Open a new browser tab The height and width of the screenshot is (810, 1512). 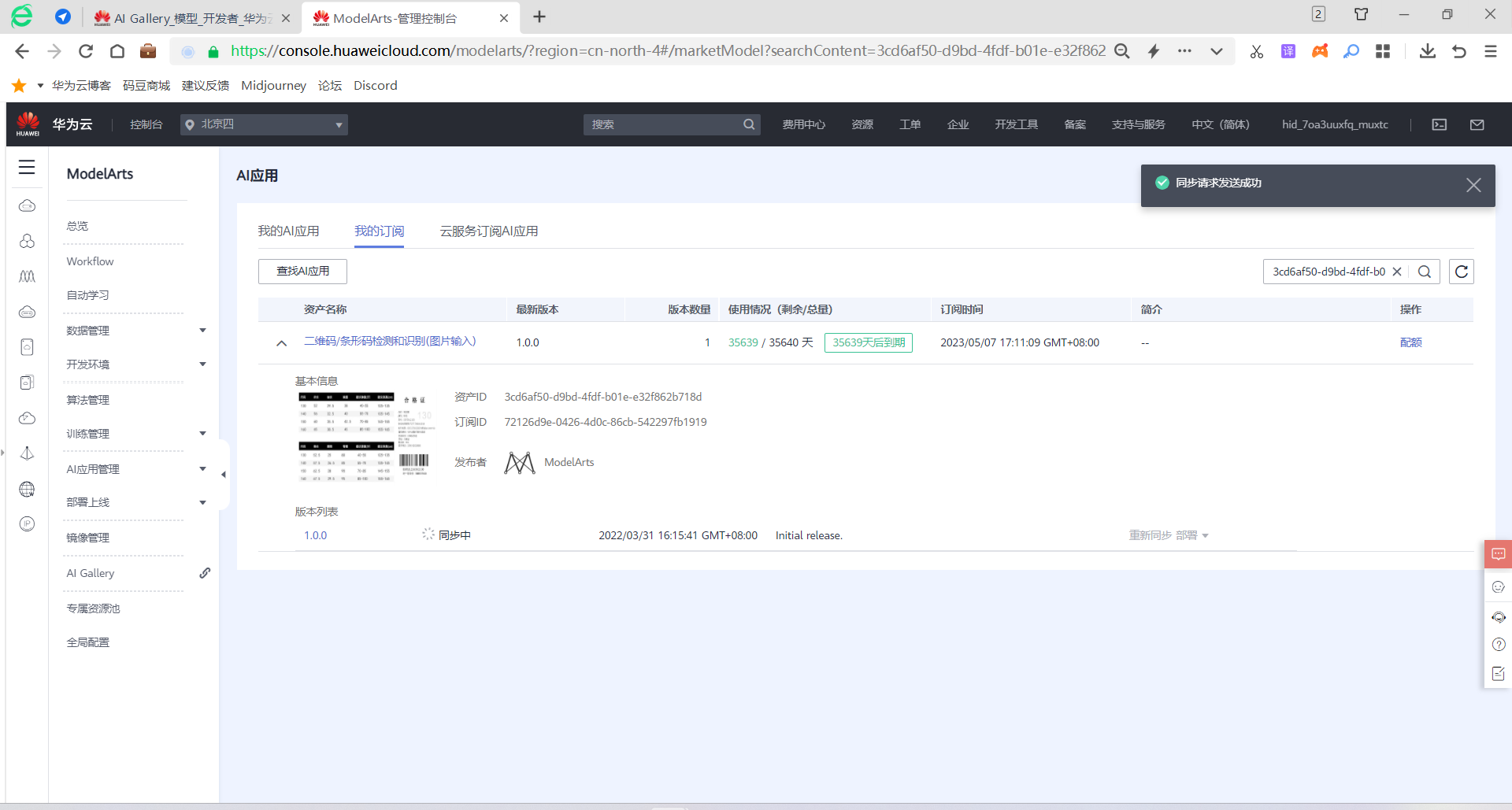pos(539,17)
